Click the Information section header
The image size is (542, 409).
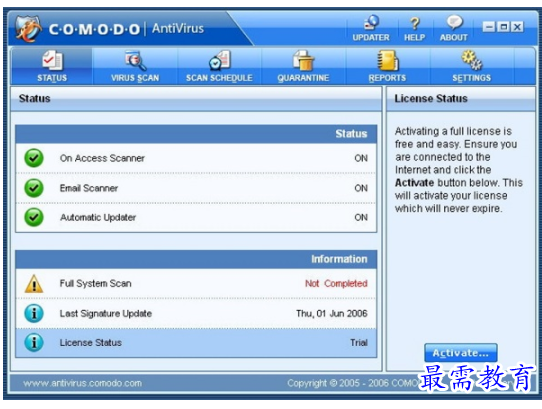click(196, 259)
